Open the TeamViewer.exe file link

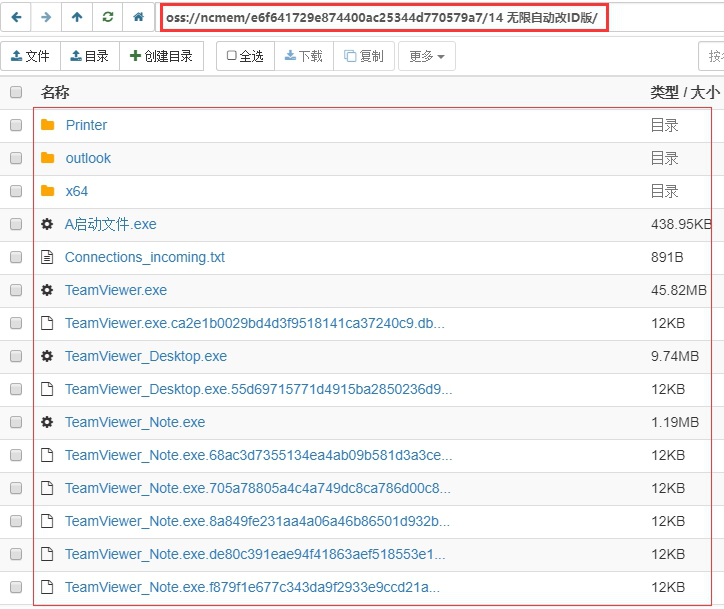(116, 290)
